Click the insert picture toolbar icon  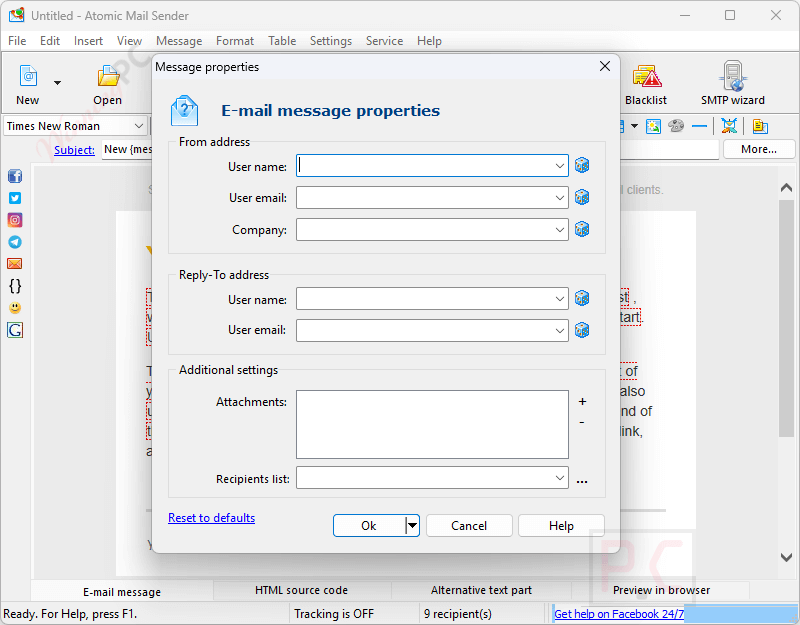click(653, 126)
